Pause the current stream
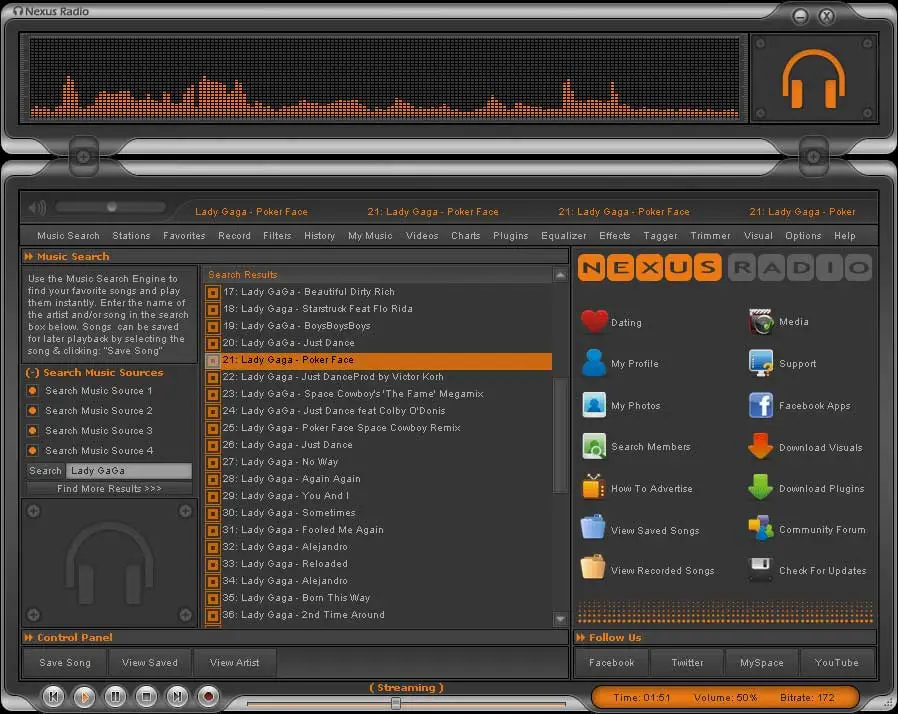 (x=115, y=696)
